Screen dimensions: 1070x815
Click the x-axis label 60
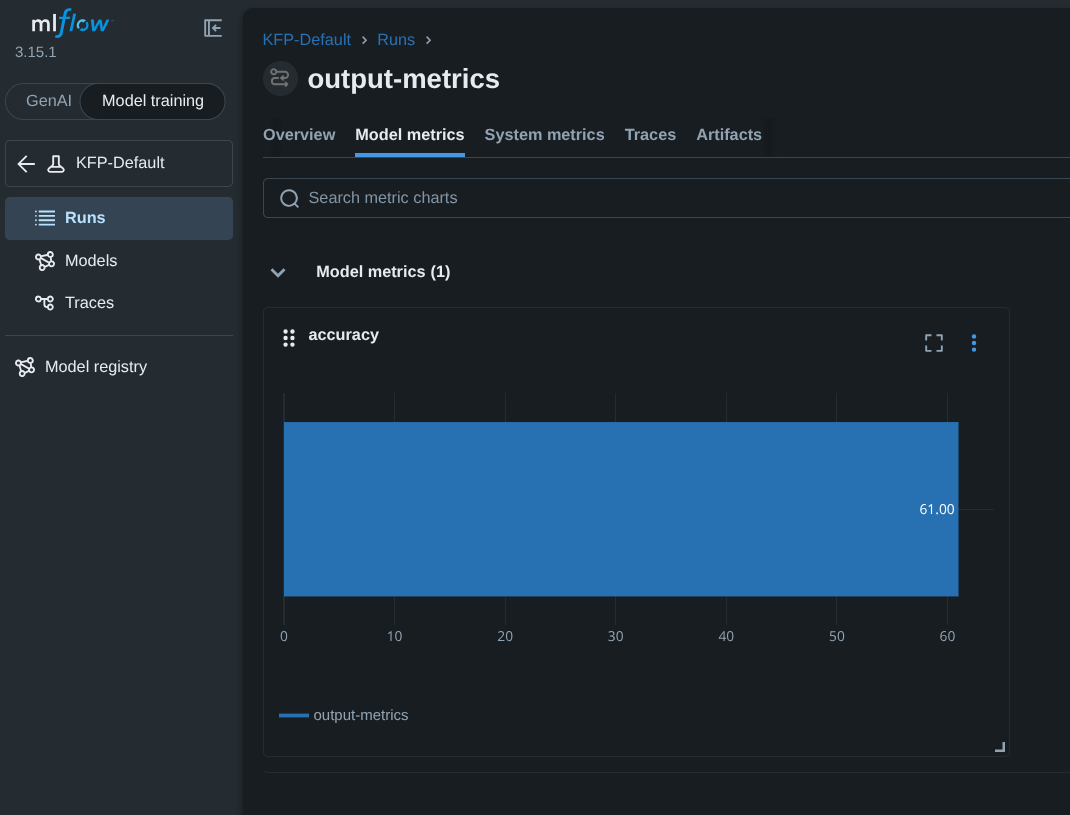(x=947, y=636)
